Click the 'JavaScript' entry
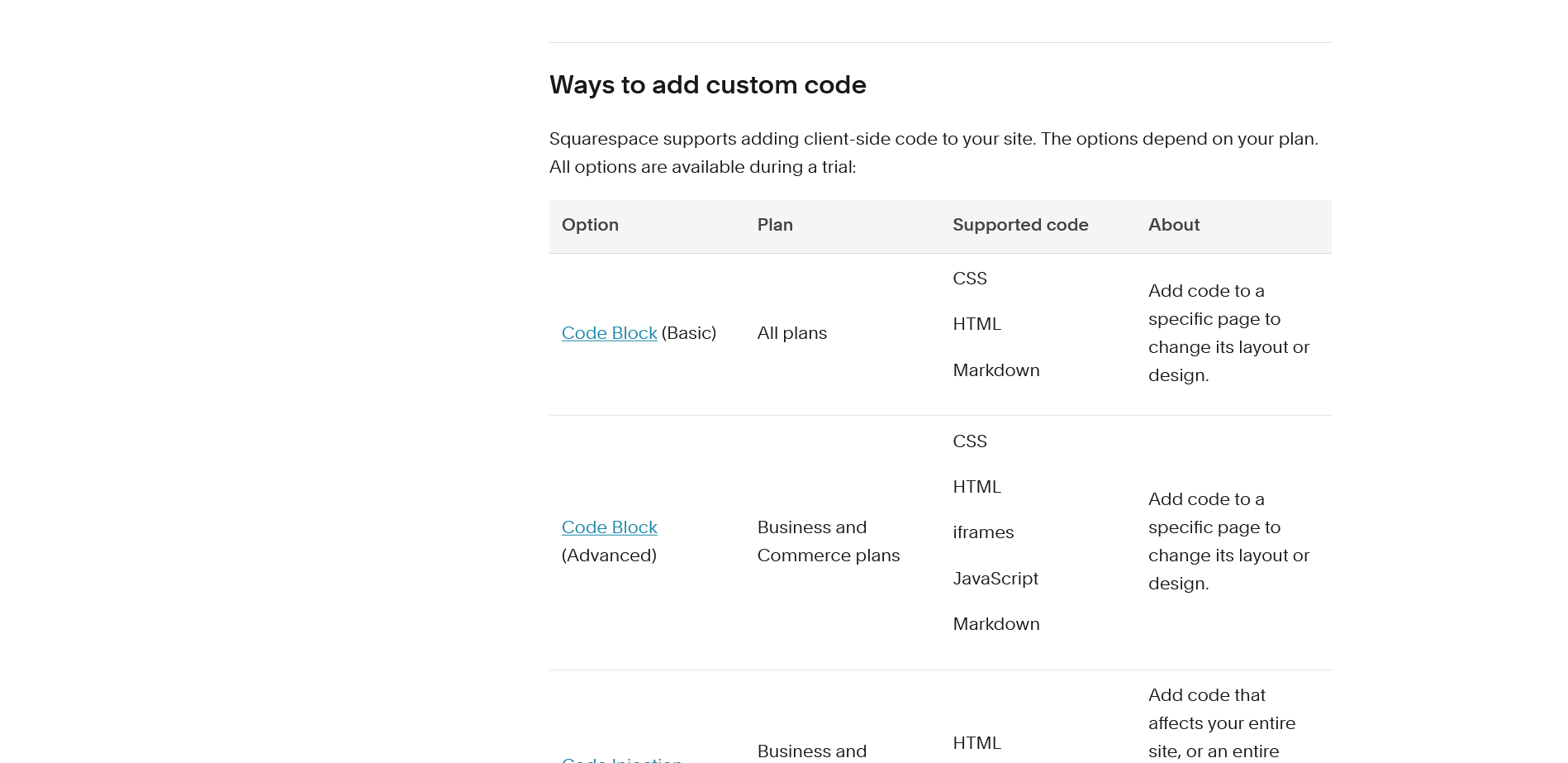The height and width of the screenshot is (763, 1568). click(995, 579)
